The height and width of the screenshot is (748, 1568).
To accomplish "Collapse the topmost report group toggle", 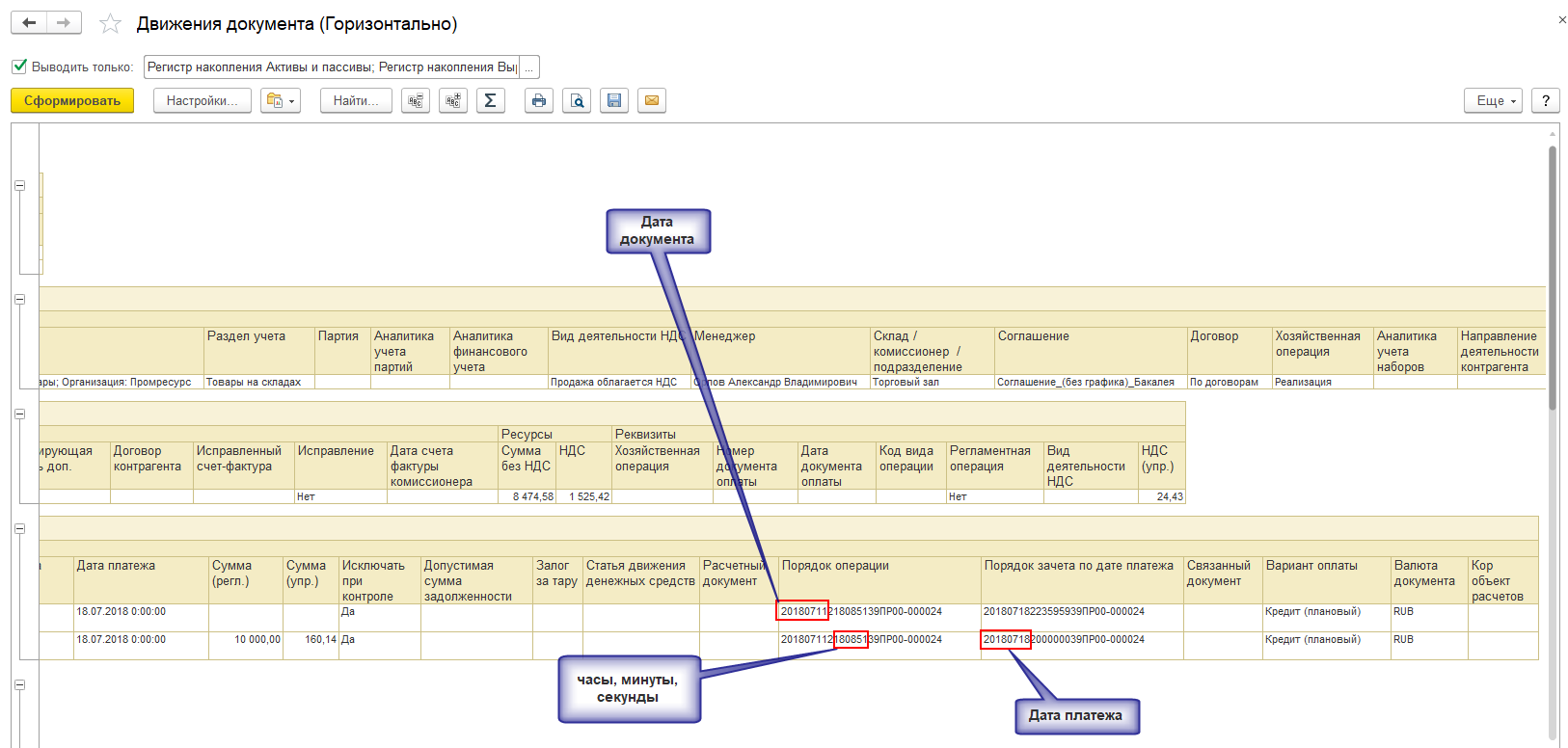I will pos(19,185).
